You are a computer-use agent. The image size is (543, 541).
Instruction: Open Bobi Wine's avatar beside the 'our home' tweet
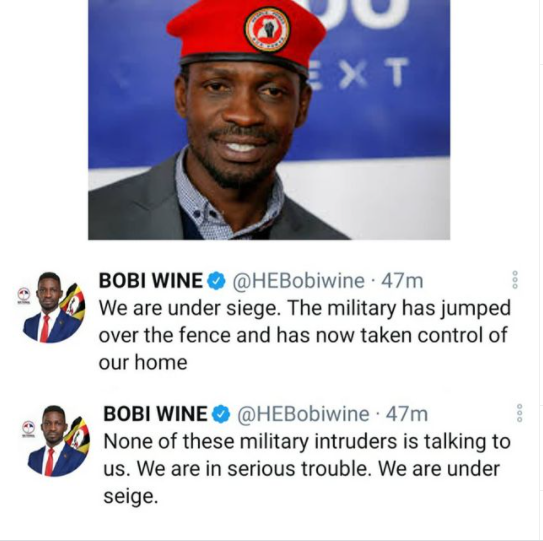coord(54,308)
